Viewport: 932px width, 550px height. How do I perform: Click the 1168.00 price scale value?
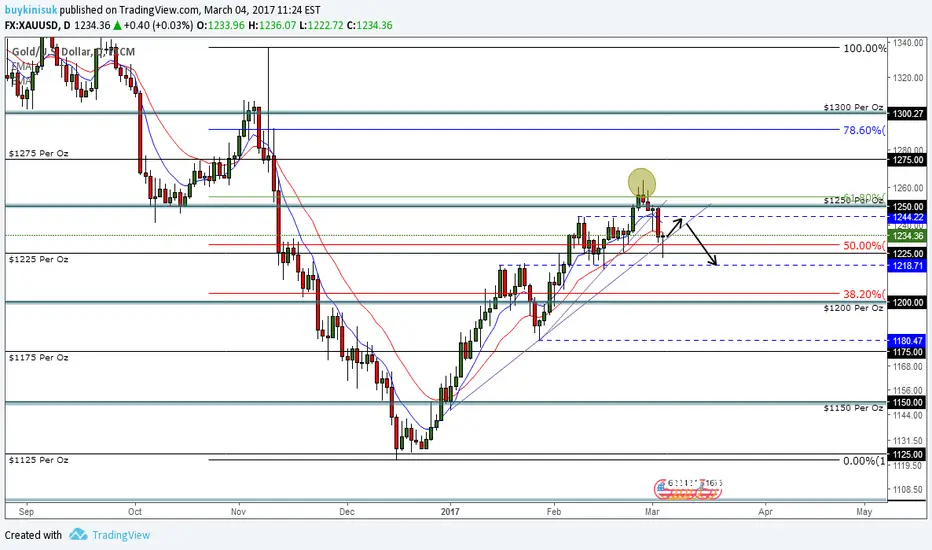point(908,366)
